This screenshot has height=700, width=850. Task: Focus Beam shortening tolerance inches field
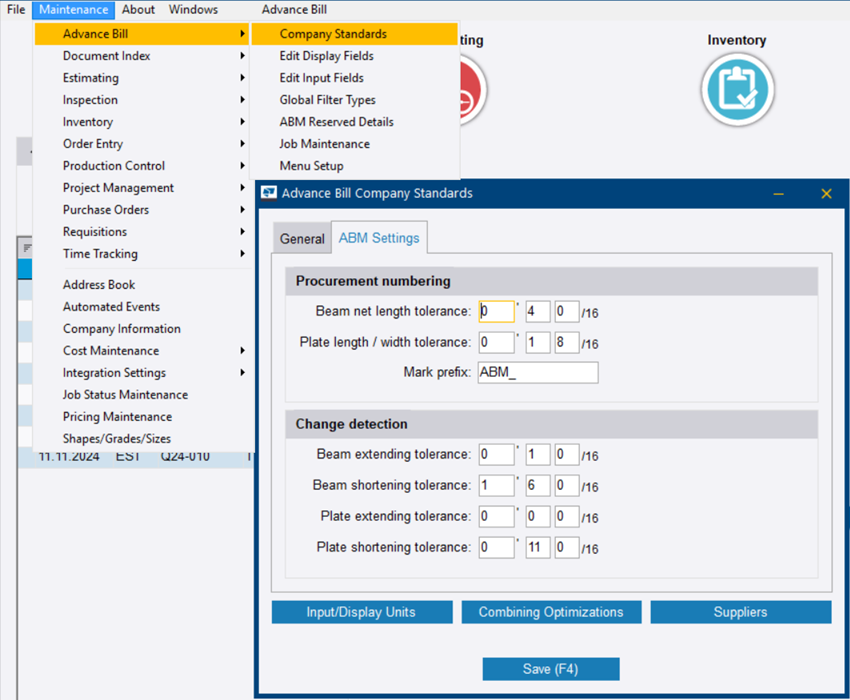[x=538, y=485]
